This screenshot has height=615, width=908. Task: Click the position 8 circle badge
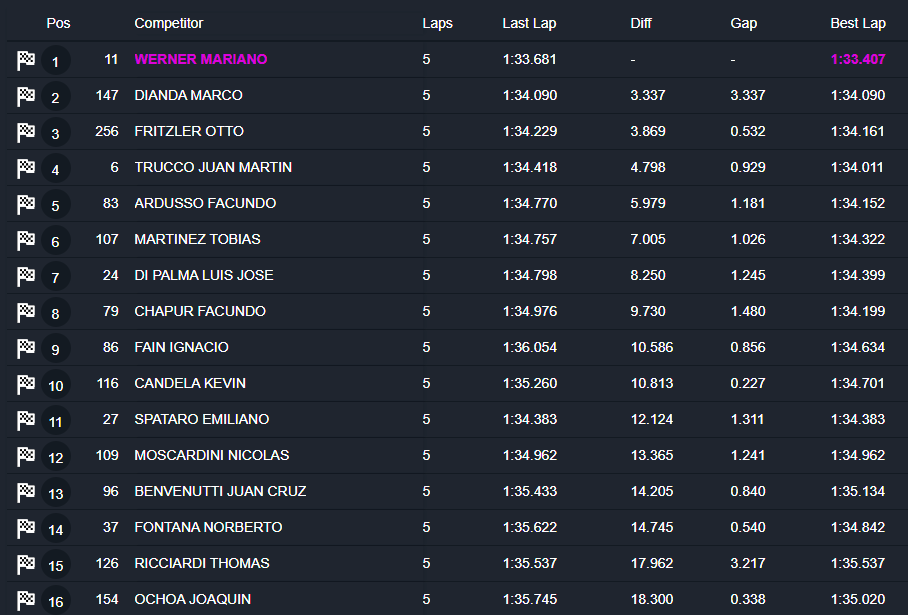click(56, 312)
